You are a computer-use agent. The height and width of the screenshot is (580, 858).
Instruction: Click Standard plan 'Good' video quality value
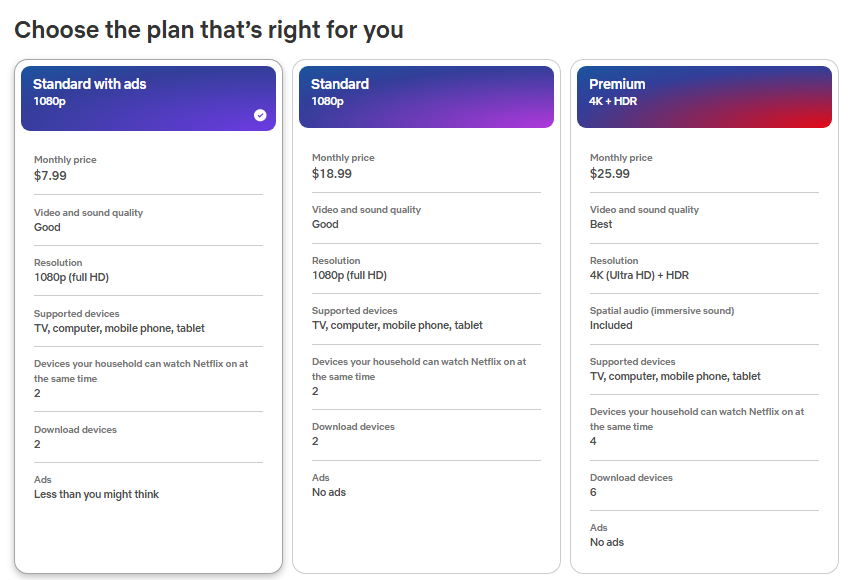[x=325, y=224]
